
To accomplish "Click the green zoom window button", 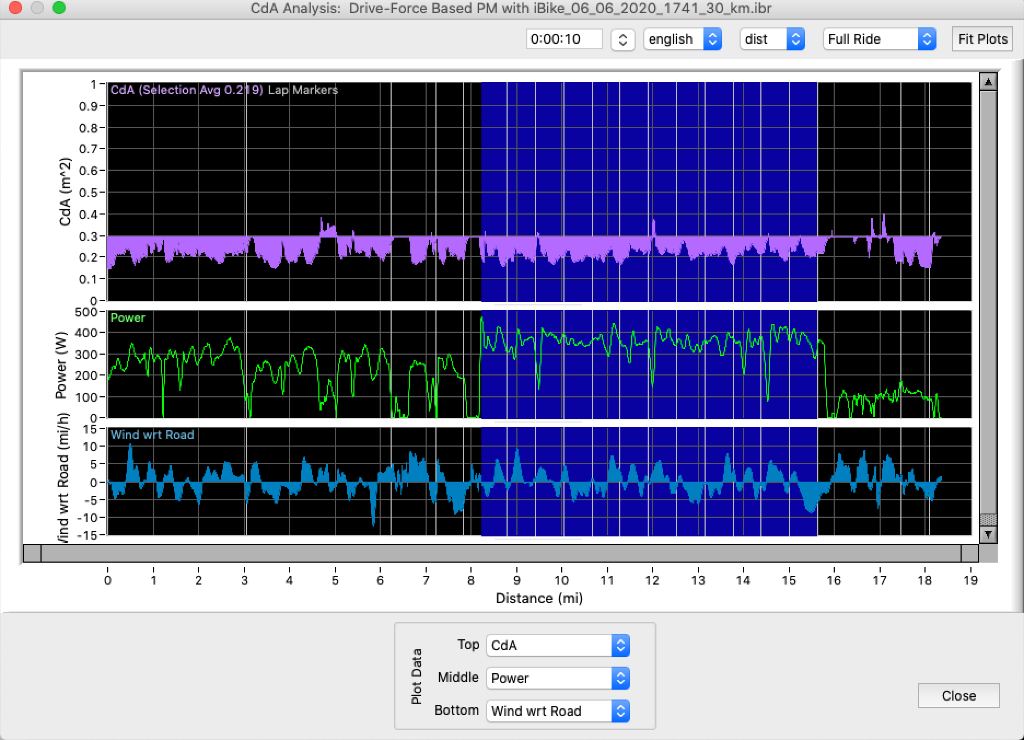I will click(x=59, y=8).
